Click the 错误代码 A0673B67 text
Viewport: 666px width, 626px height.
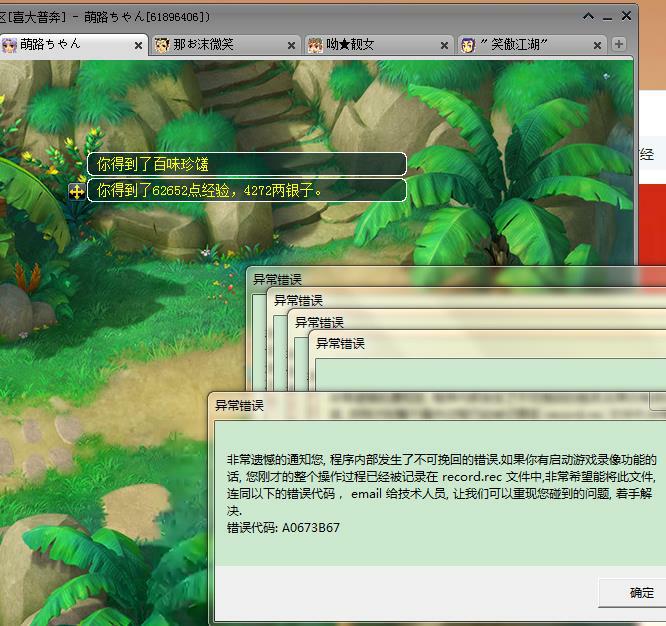coord(283,528)
